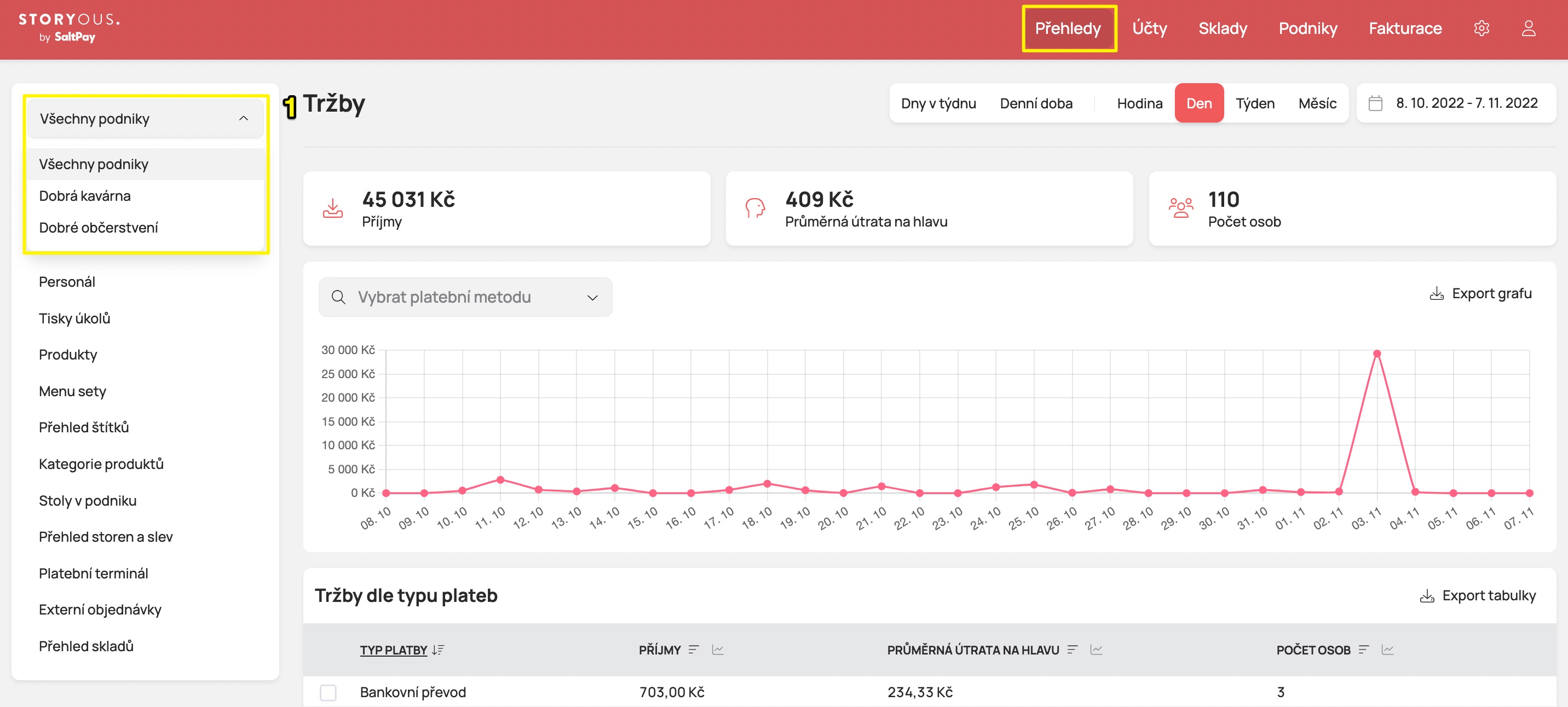Switch to Dny v týdnu view
Image resolution: width=1568 pixels, height=707 pixels.
tap(938, 103)
